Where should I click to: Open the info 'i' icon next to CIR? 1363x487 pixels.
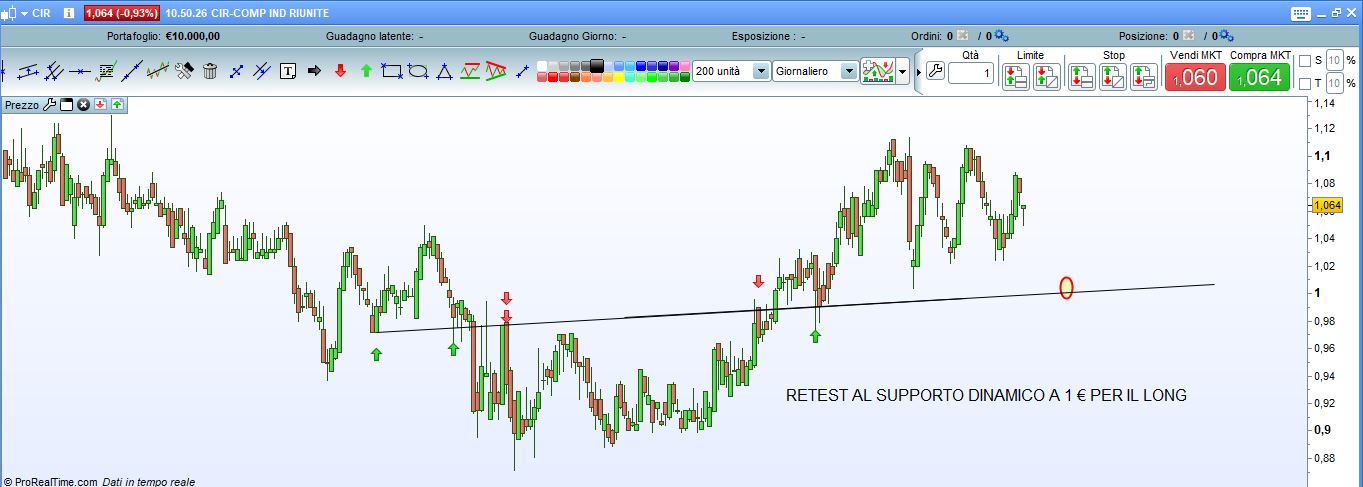pyautogui.click(x=67, y=14)
